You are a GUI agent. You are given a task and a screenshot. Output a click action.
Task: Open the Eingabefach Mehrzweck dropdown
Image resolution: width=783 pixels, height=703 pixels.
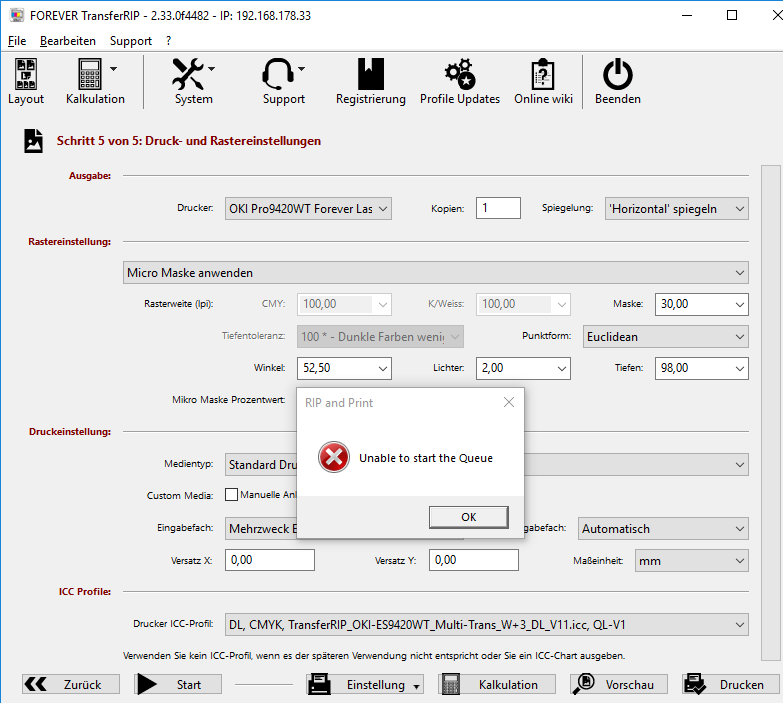[261, 529]
